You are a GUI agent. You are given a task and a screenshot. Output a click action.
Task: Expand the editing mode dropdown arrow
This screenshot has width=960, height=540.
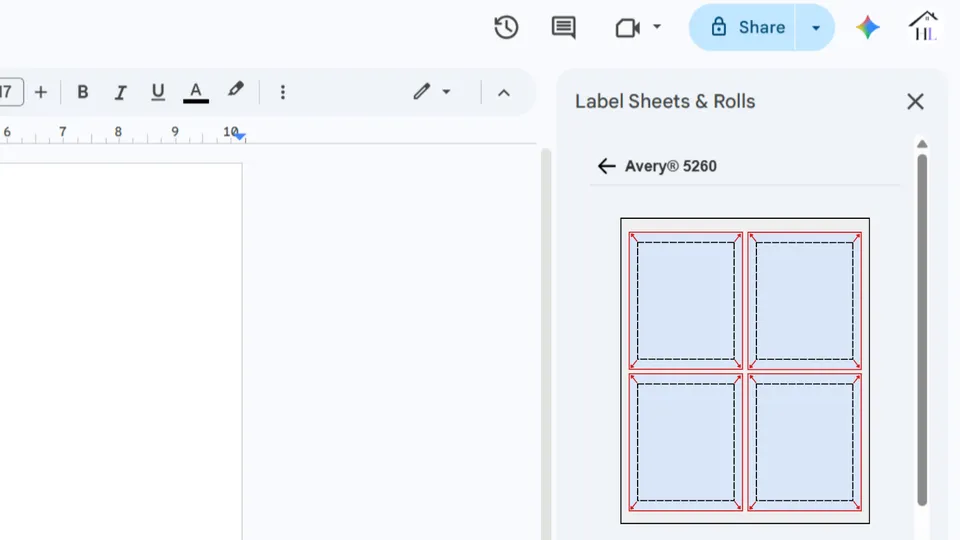click(x=446, y=92)
